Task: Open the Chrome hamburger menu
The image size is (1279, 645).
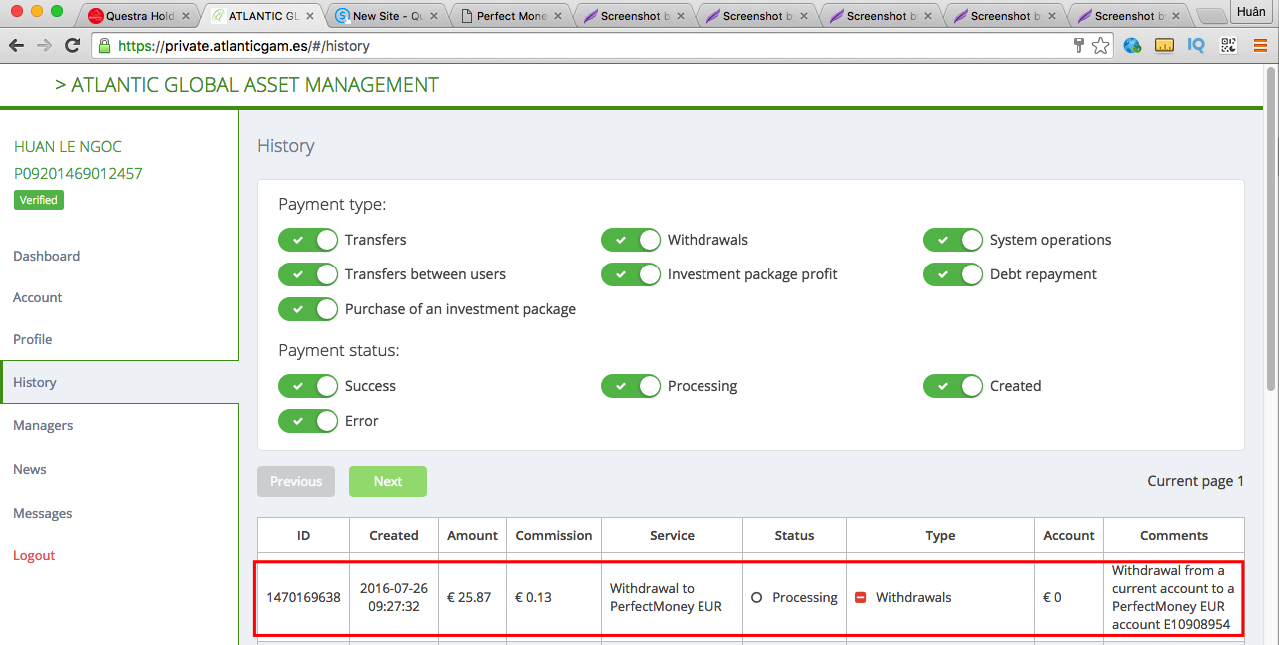Action: coord(1260,46)
